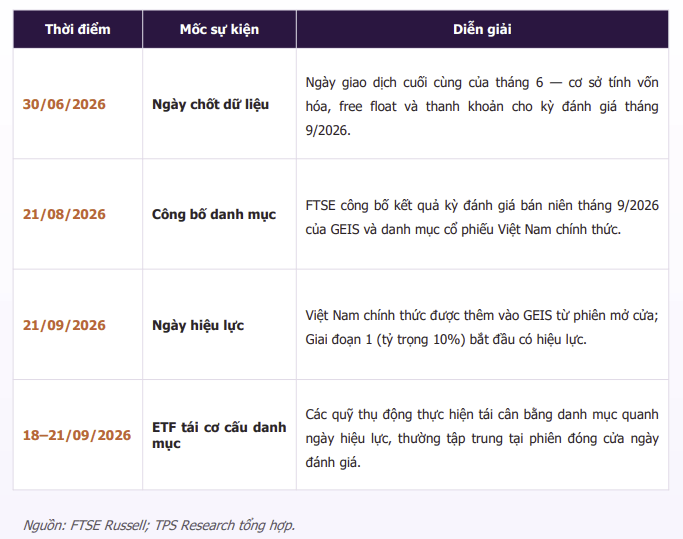Click description starting 'FTSE công bố kết quả'
The height and width of the screenshot is (539, 683).
tap(482, 217)
